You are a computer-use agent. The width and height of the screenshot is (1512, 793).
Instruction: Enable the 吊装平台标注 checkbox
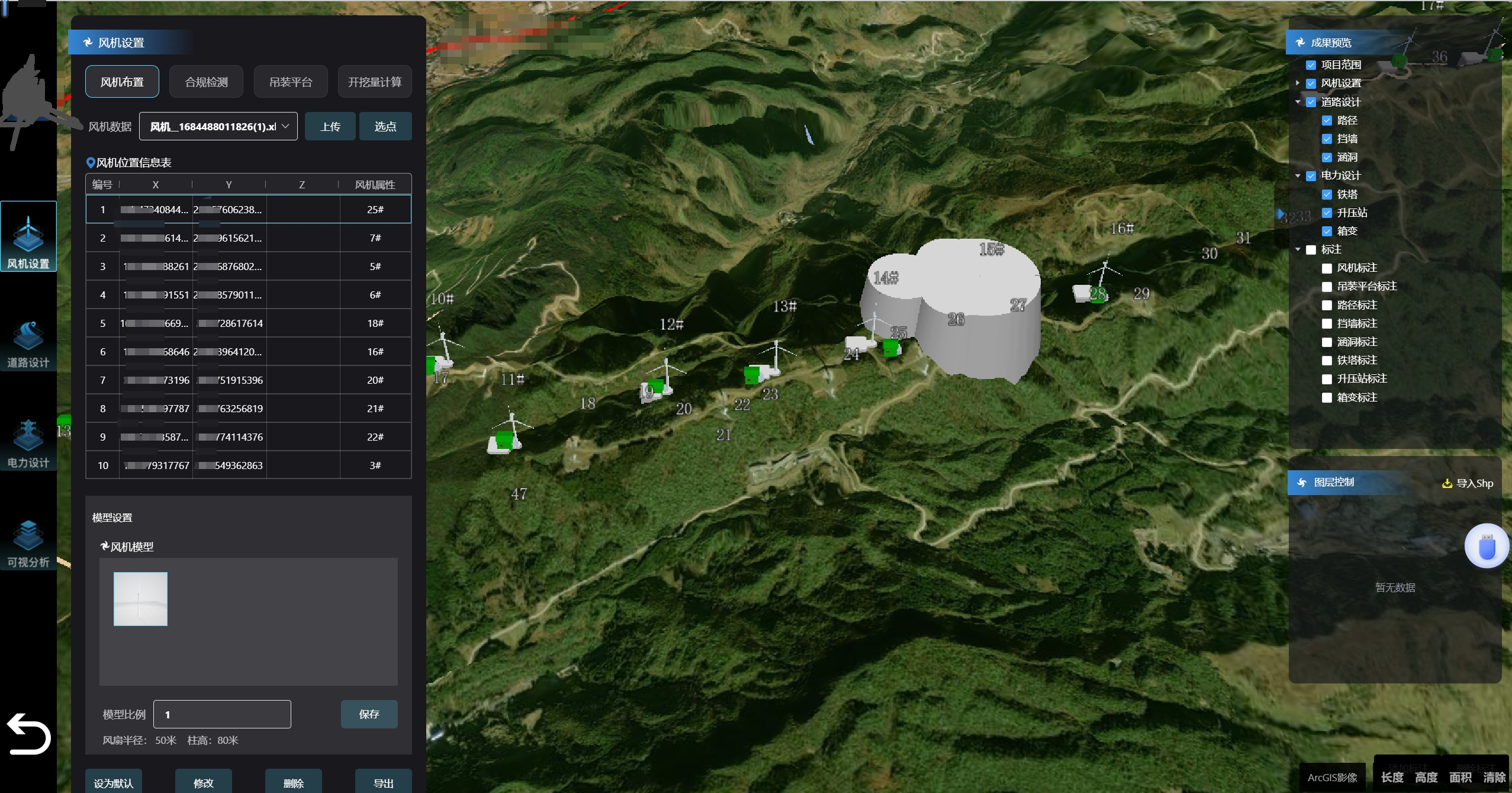(1327, 287)
